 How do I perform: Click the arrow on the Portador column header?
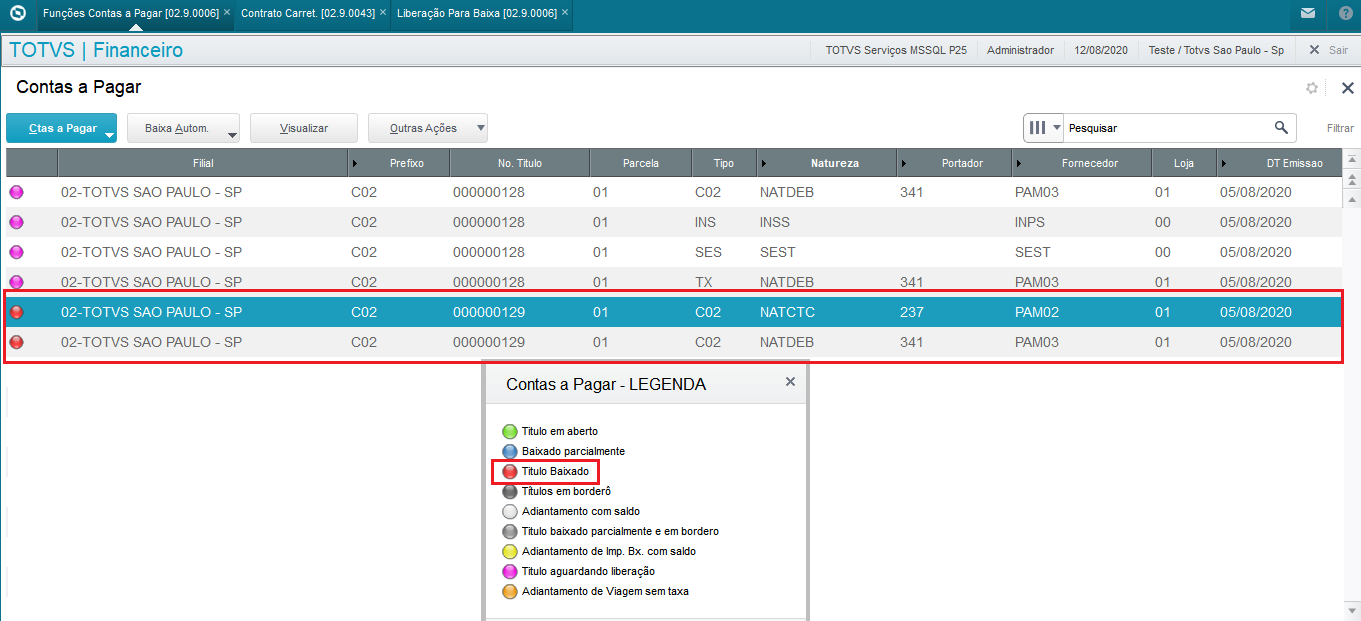(x=904, y=163)
